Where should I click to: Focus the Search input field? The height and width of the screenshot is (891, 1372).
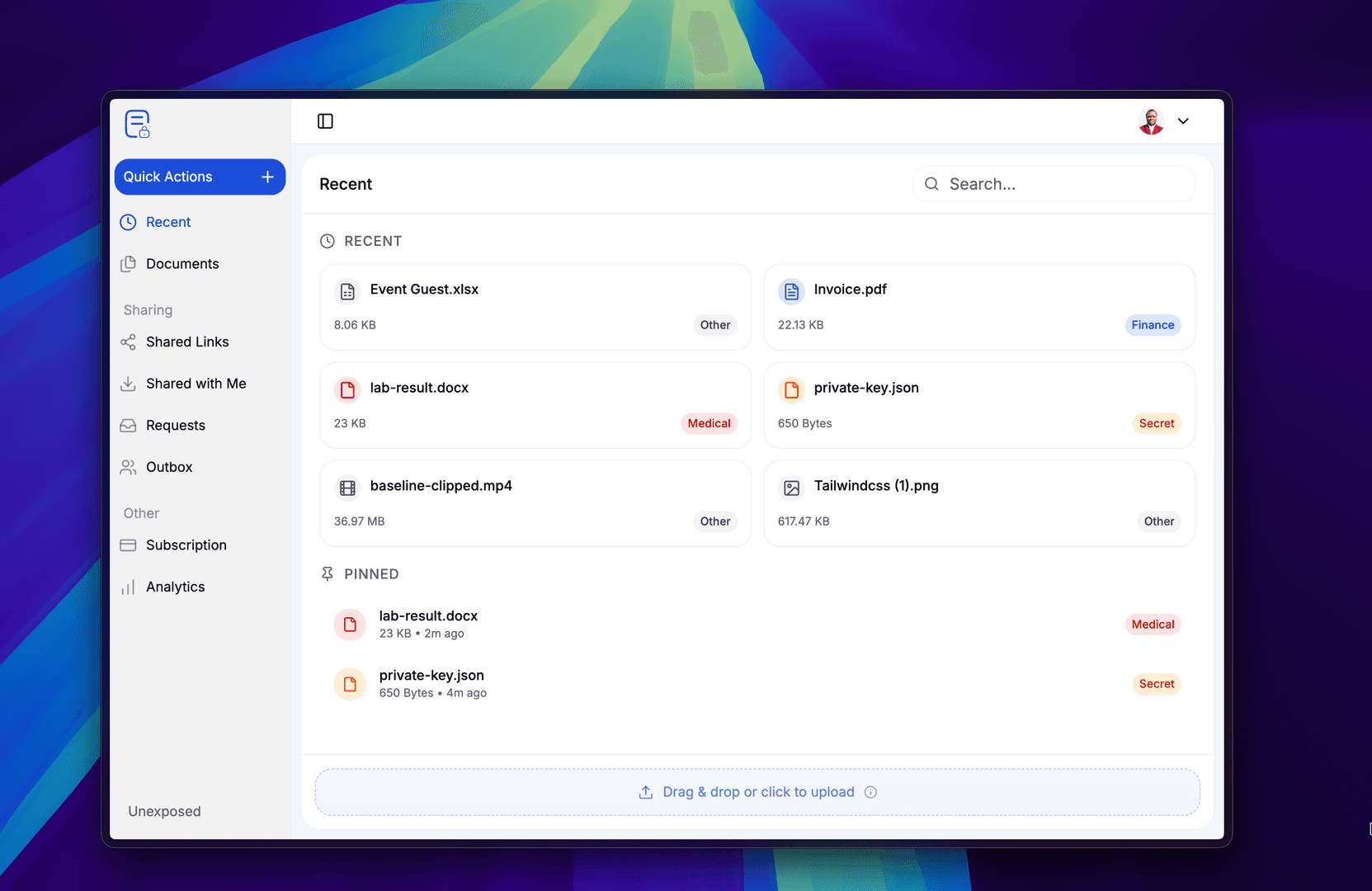coord(1054,184)
